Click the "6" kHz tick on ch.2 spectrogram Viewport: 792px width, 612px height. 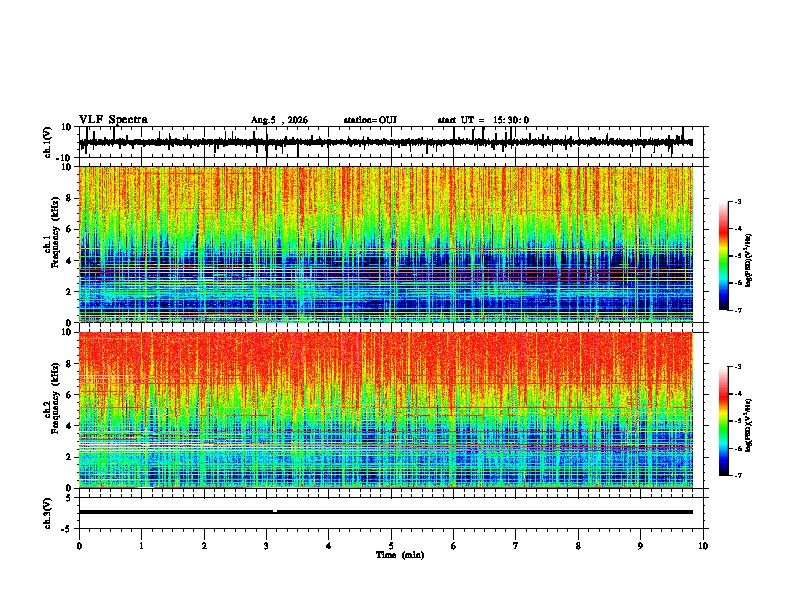(x=69, y=395)
